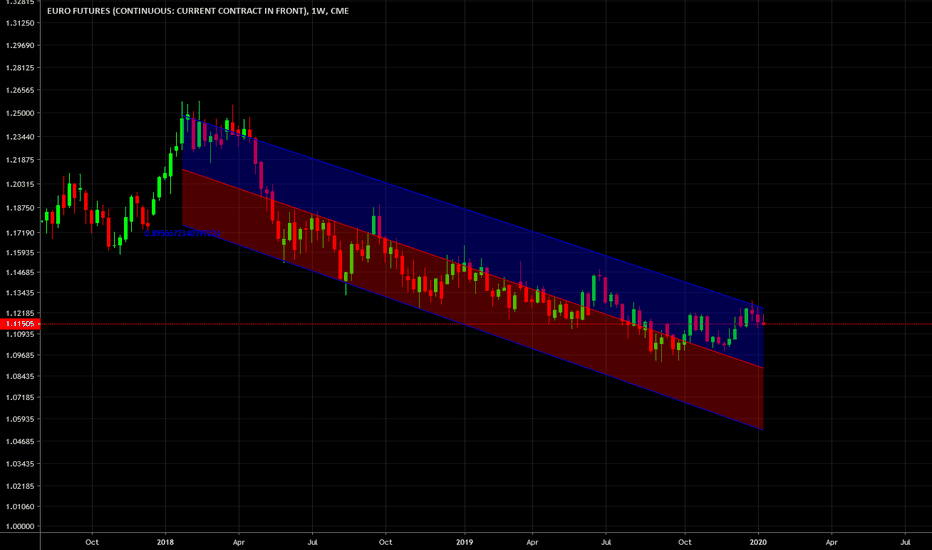The width and height of the screenshot is (932, 550).
Task: Click the 1.05935 price axis label
Action: pos(20,419)
